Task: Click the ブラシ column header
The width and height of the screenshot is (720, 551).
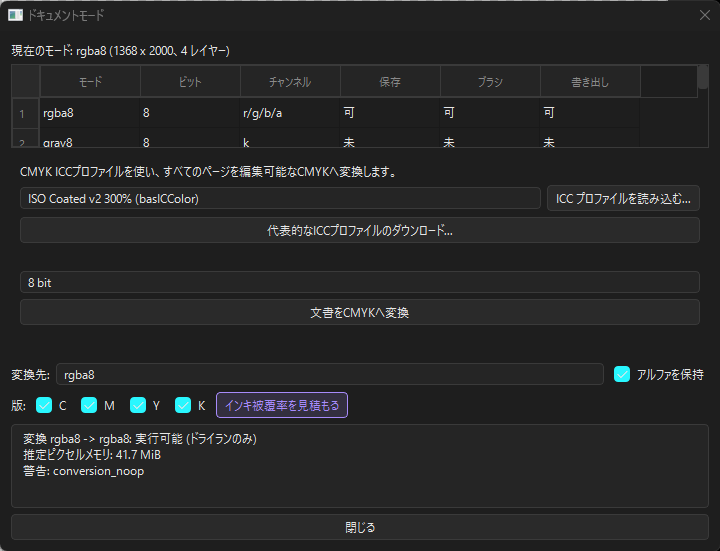Action: point(490,82)
